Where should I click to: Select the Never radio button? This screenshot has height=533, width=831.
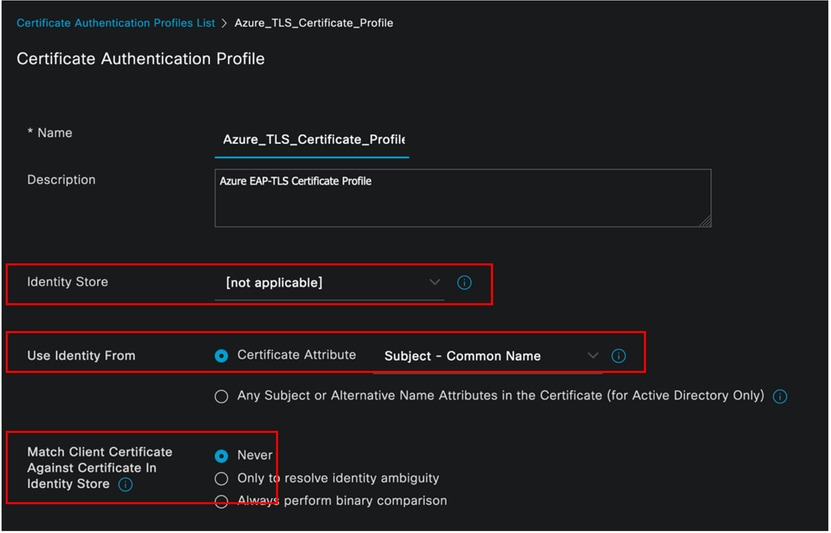click(221, 456)
